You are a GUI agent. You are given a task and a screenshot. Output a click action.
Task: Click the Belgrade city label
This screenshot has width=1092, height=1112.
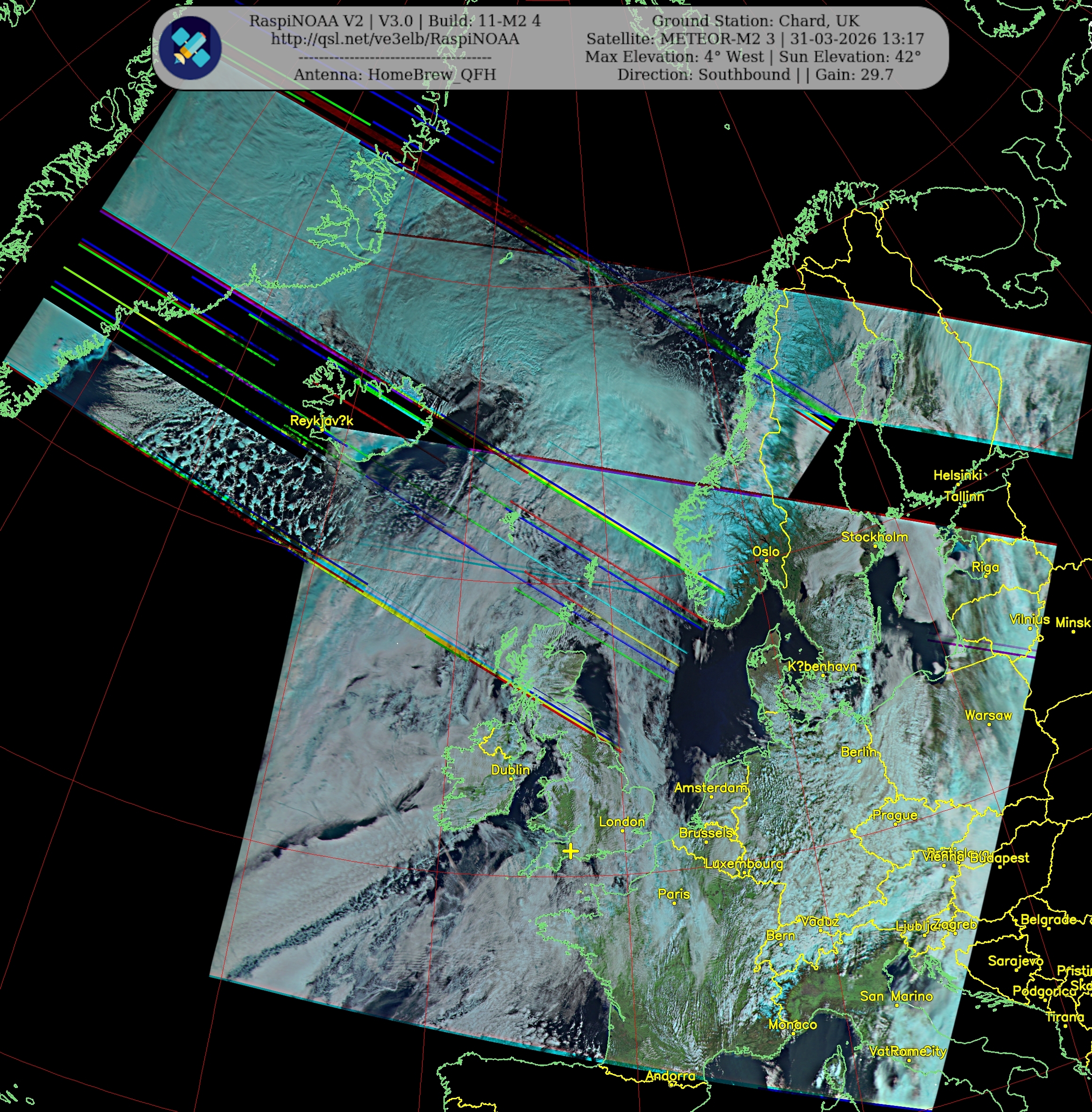click(1048, 920)
